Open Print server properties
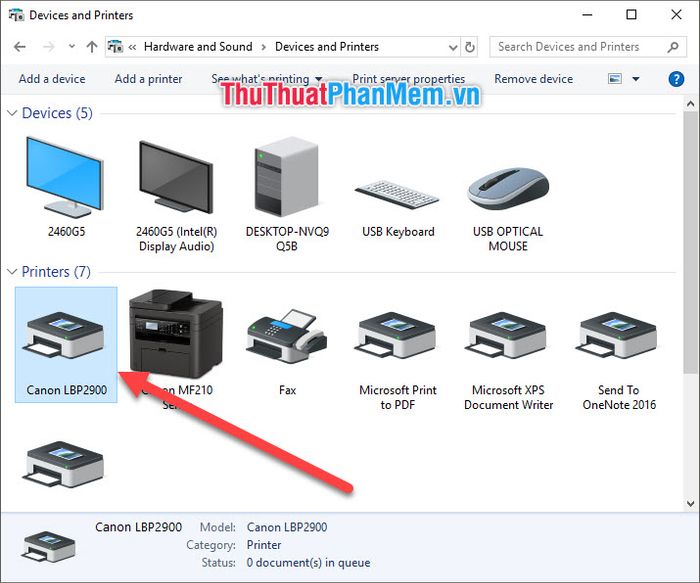This screenshot has height=583, width=700. pos(408,79)
